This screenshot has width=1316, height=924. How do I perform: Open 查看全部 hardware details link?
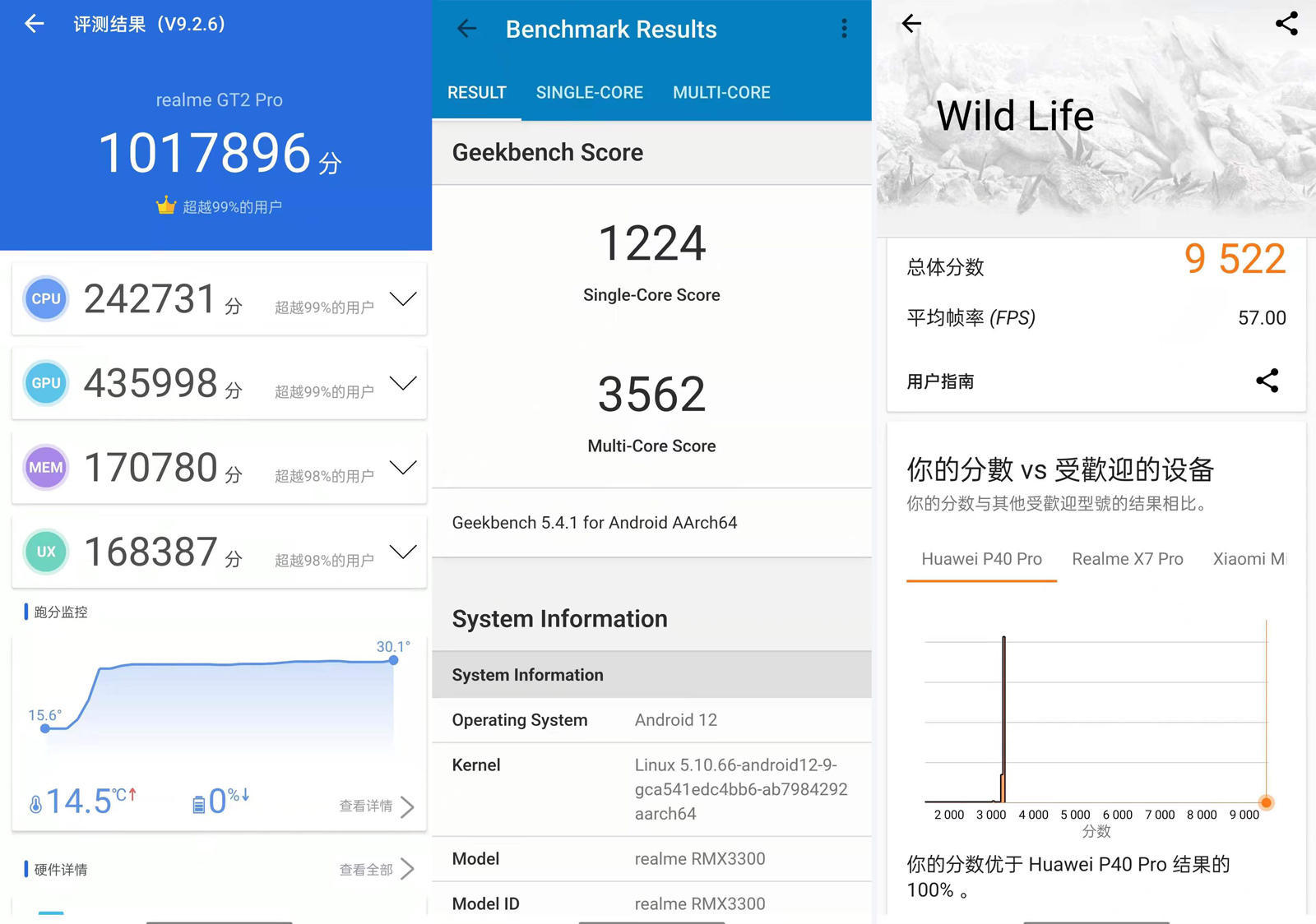point(376,870)
